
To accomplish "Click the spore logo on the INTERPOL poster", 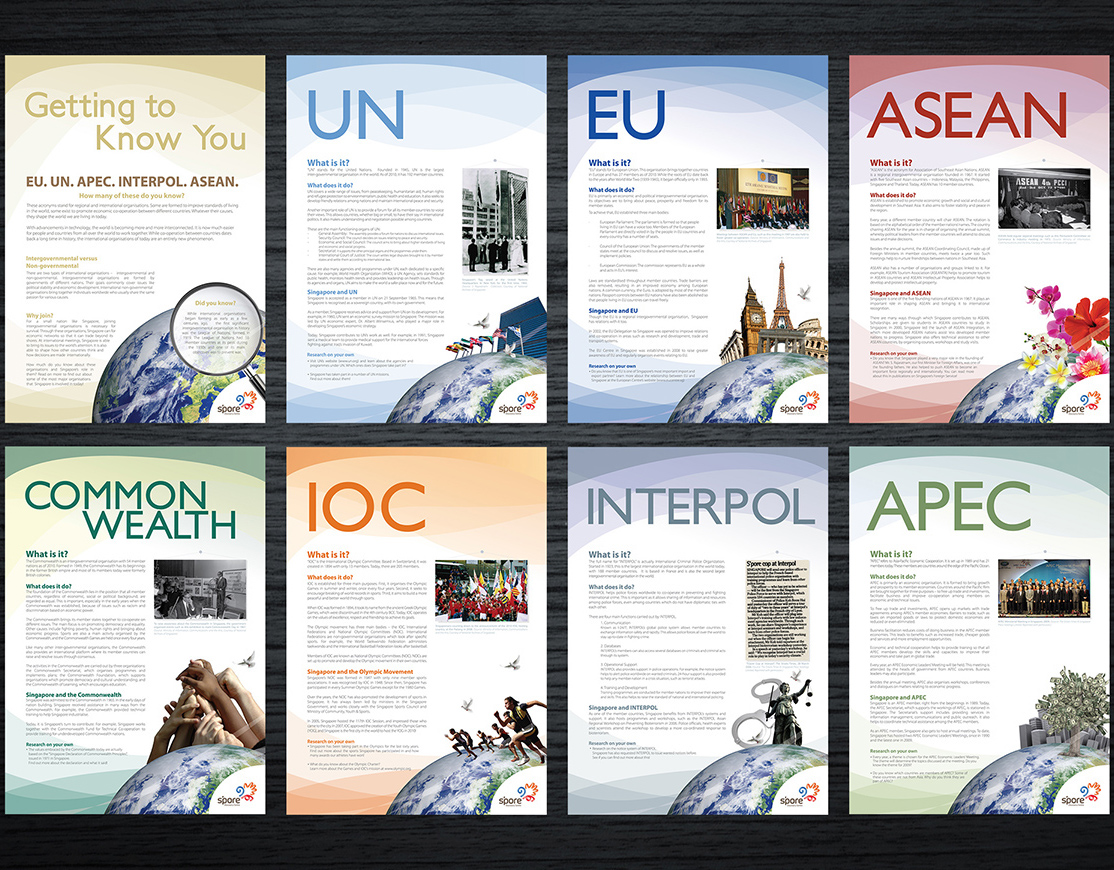I will point(801,796).
